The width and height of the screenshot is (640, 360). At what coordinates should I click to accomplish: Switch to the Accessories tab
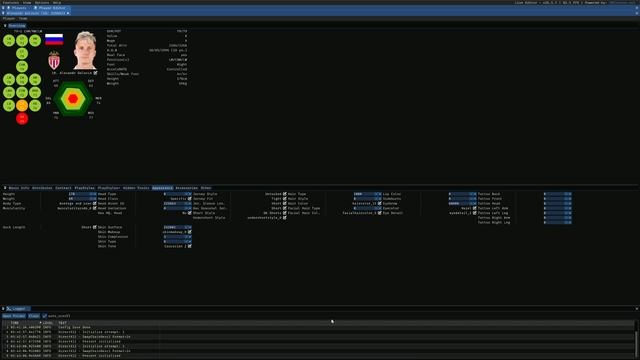[187, 188]
